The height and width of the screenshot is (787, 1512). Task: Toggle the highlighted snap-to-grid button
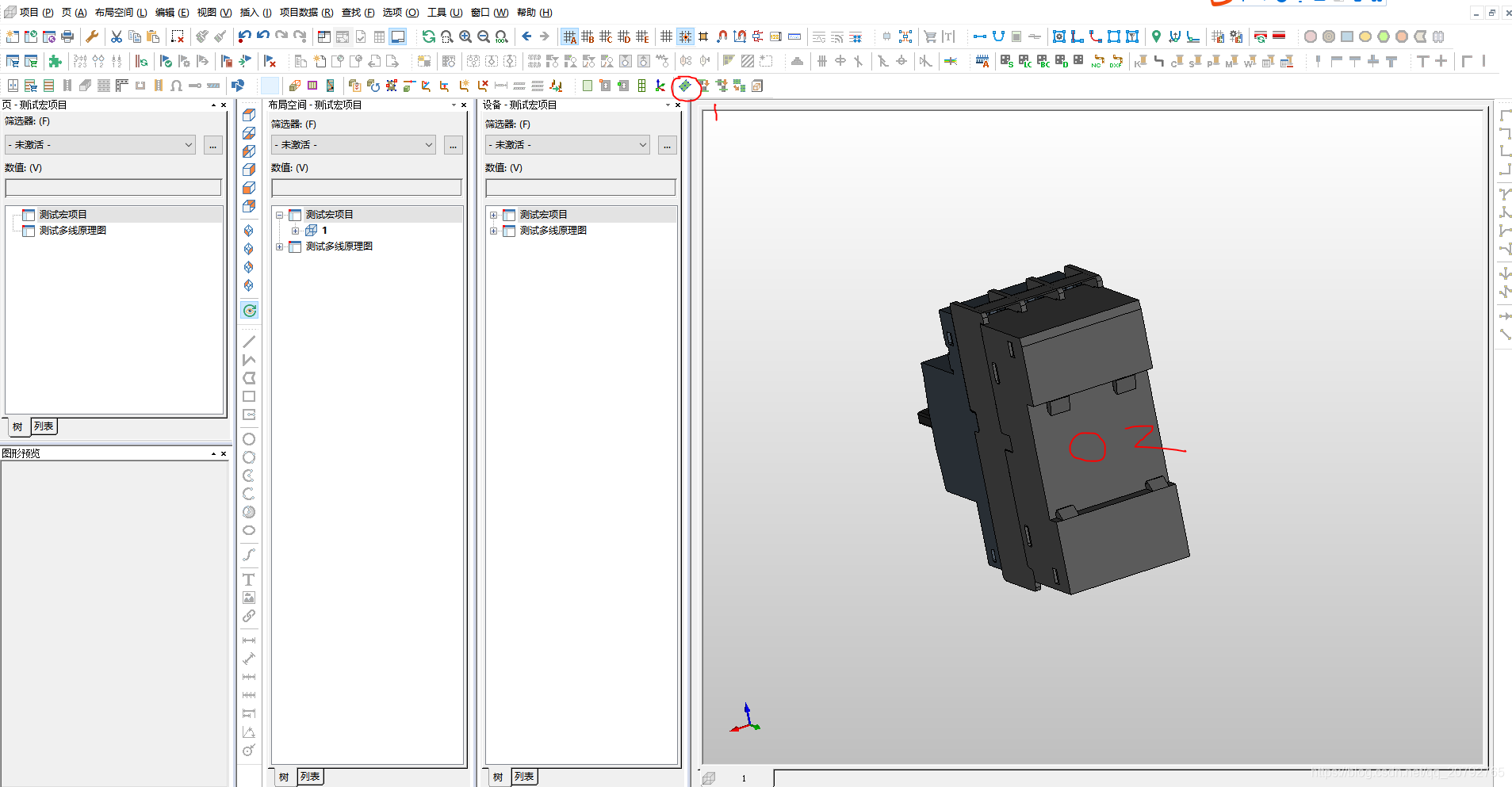pyautogui.click(x=685, y=36)
